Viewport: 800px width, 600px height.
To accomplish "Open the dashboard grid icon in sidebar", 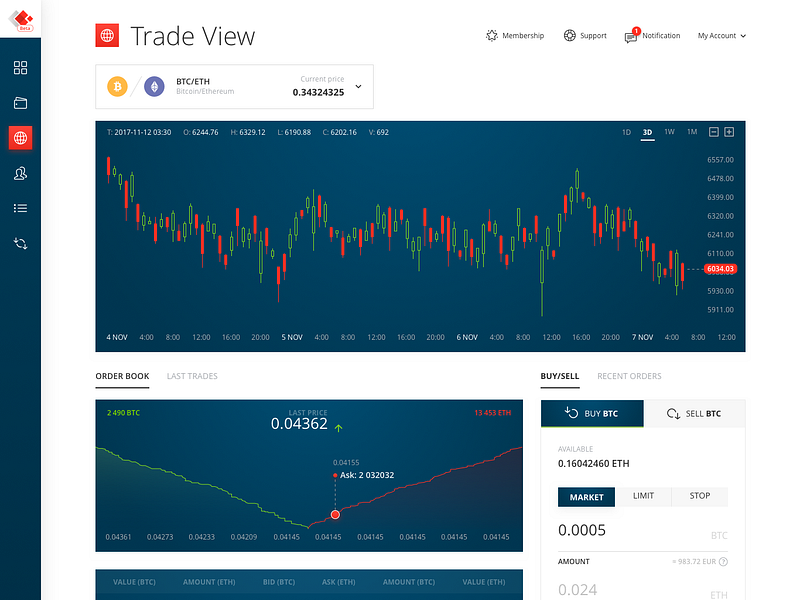I will 22,67.
